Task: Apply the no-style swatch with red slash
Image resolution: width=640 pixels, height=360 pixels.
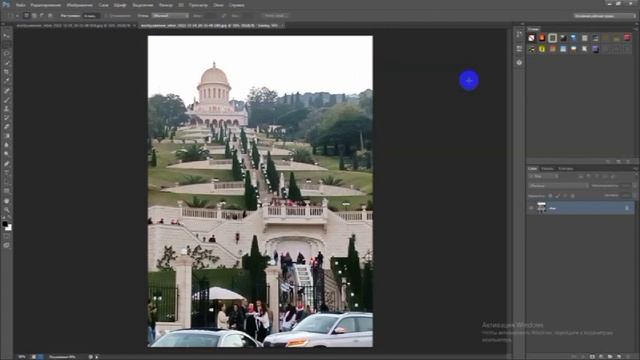Action: coord(531,38)
